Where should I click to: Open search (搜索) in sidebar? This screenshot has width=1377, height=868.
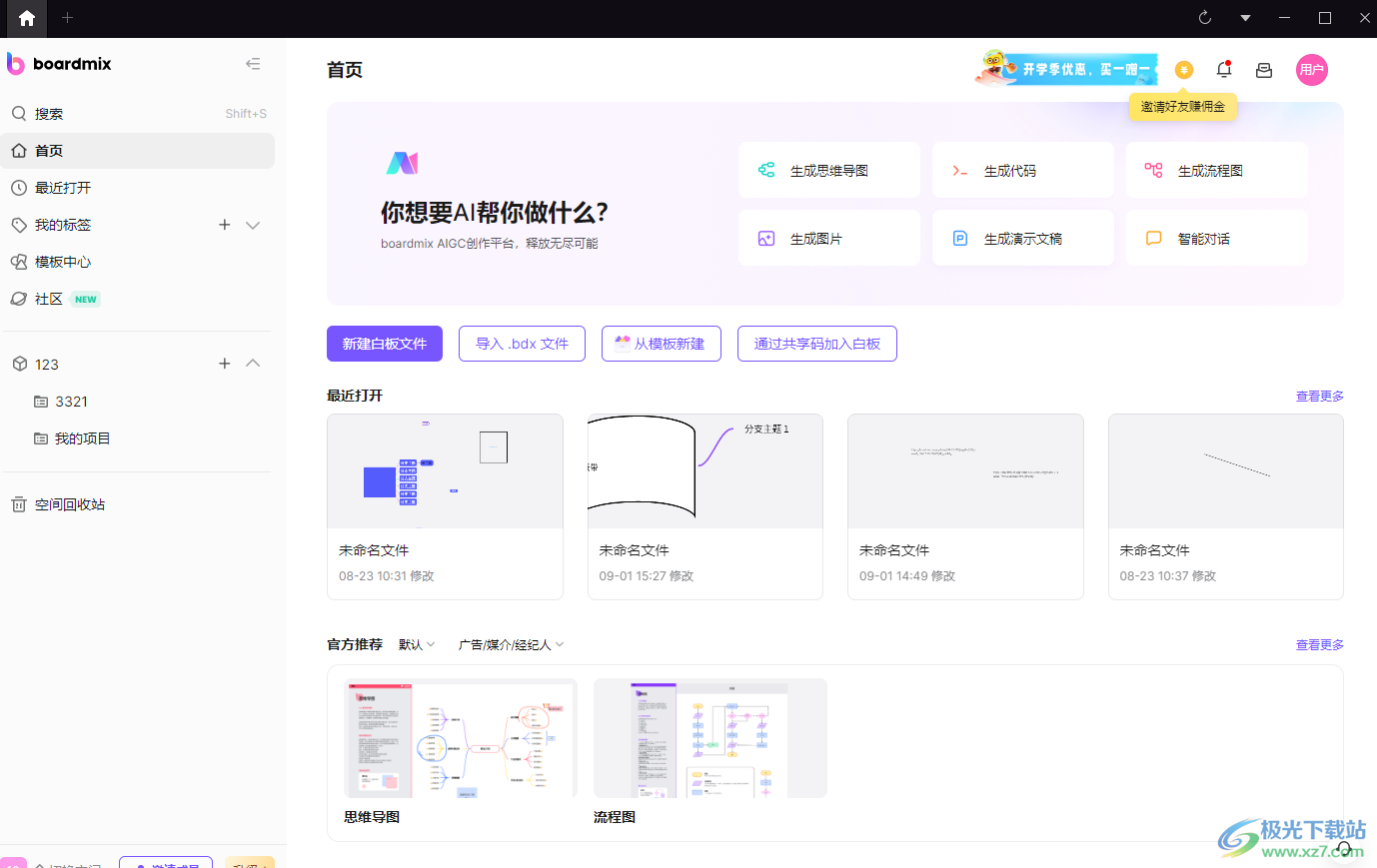(x=139, y=114)
